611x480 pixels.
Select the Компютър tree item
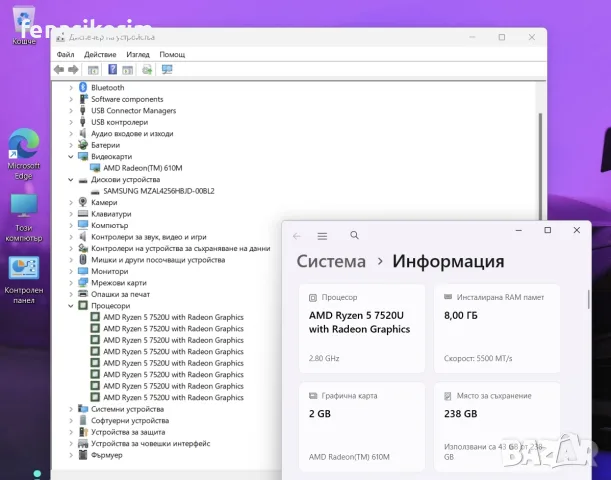(x=109, y=225)
